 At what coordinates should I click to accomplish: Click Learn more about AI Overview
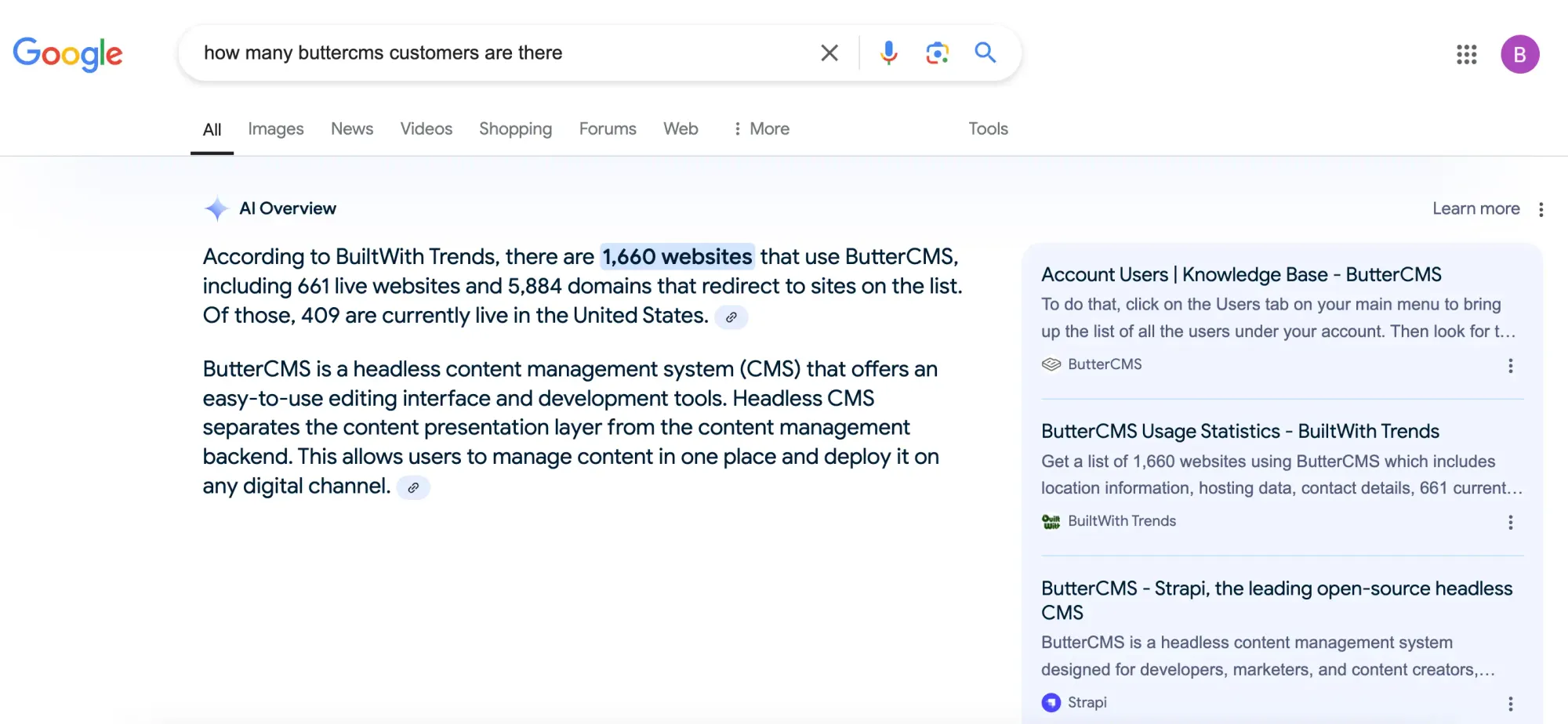1475,208
